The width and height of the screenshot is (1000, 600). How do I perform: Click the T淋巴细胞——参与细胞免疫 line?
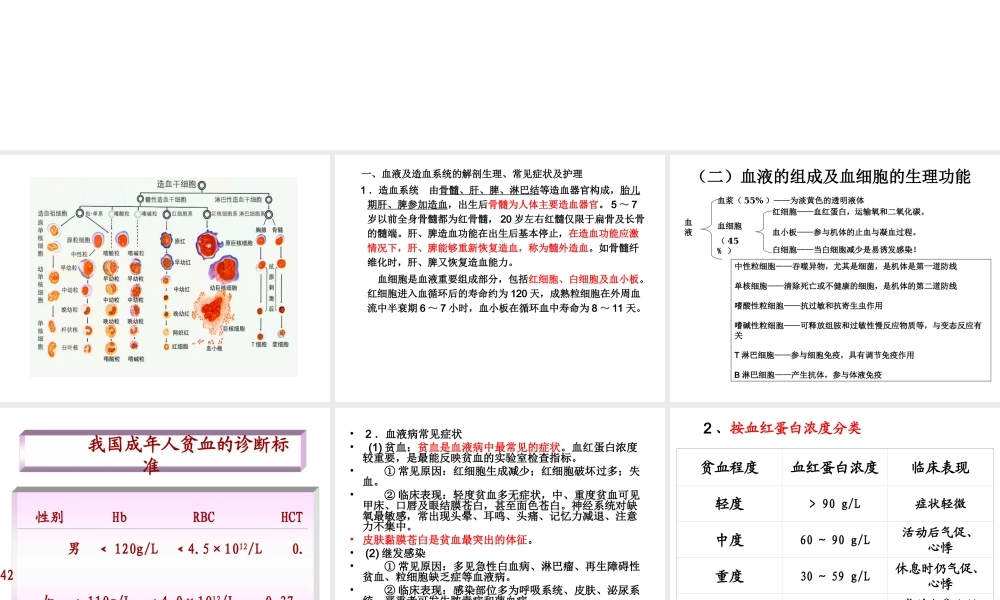pyautogui.click(x=824, y=355)
